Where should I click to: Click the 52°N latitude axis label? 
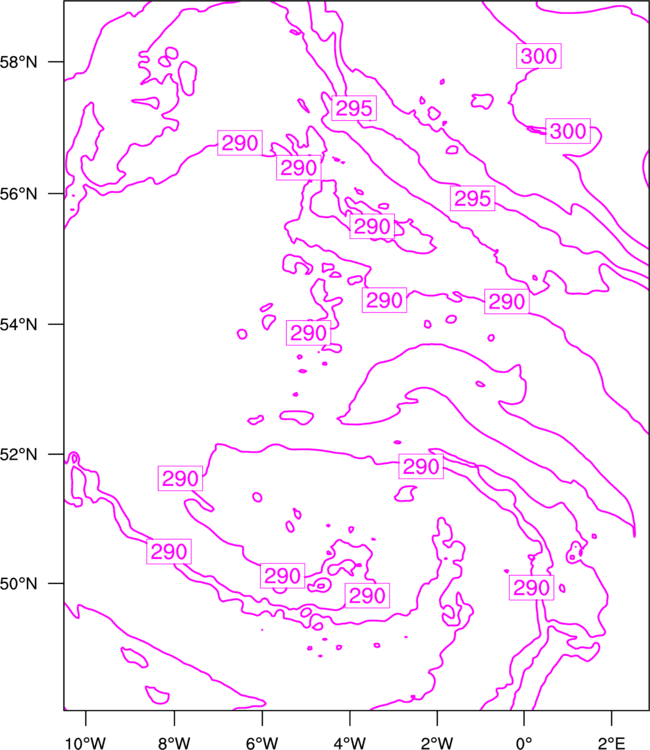[x=18, y=454]
